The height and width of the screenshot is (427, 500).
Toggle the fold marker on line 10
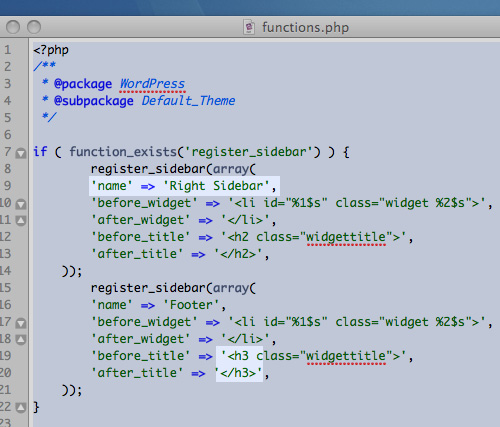tap(21, 204)
